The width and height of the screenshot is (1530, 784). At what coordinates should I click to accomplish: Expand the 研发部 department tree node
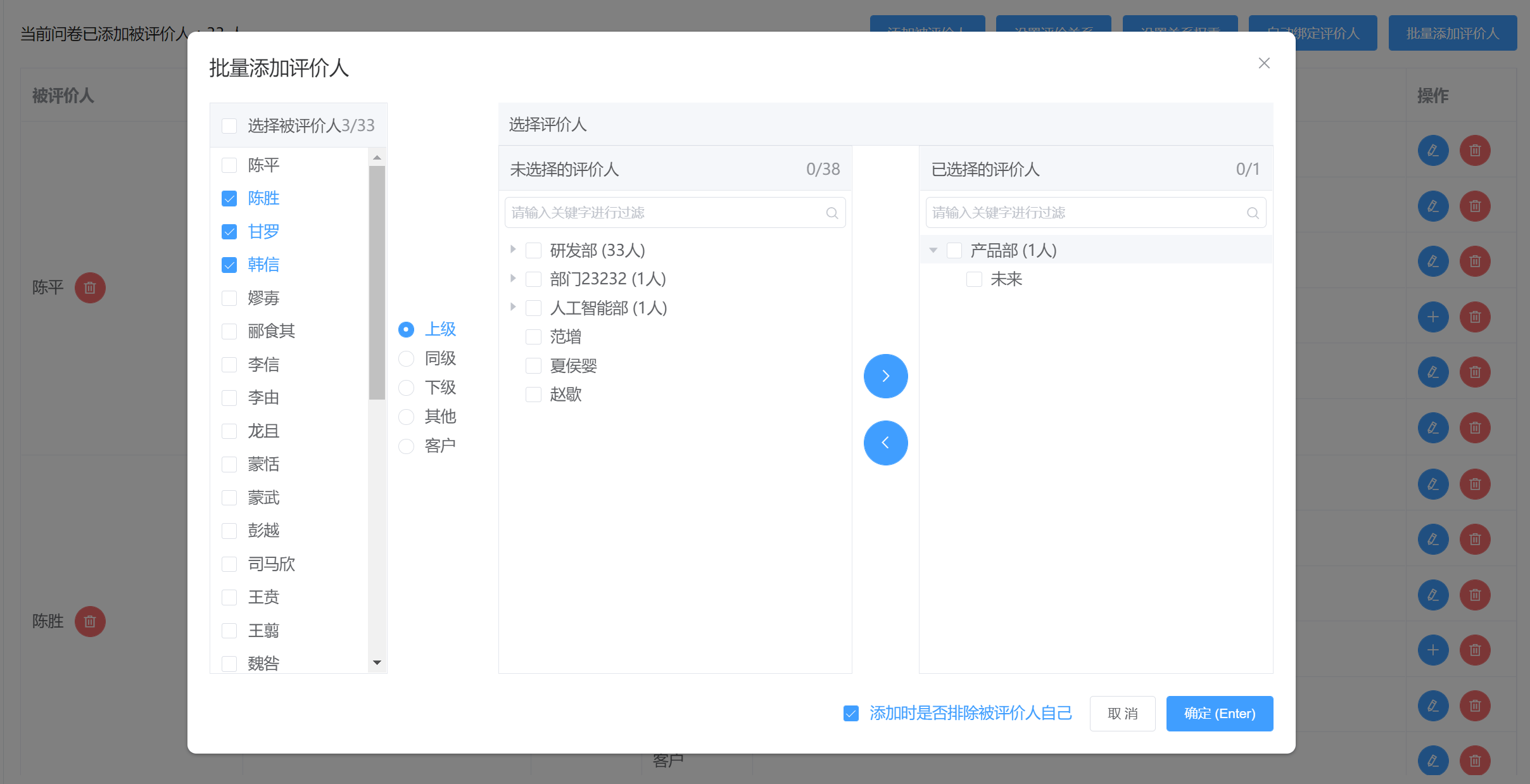click(x=513, y=249)
